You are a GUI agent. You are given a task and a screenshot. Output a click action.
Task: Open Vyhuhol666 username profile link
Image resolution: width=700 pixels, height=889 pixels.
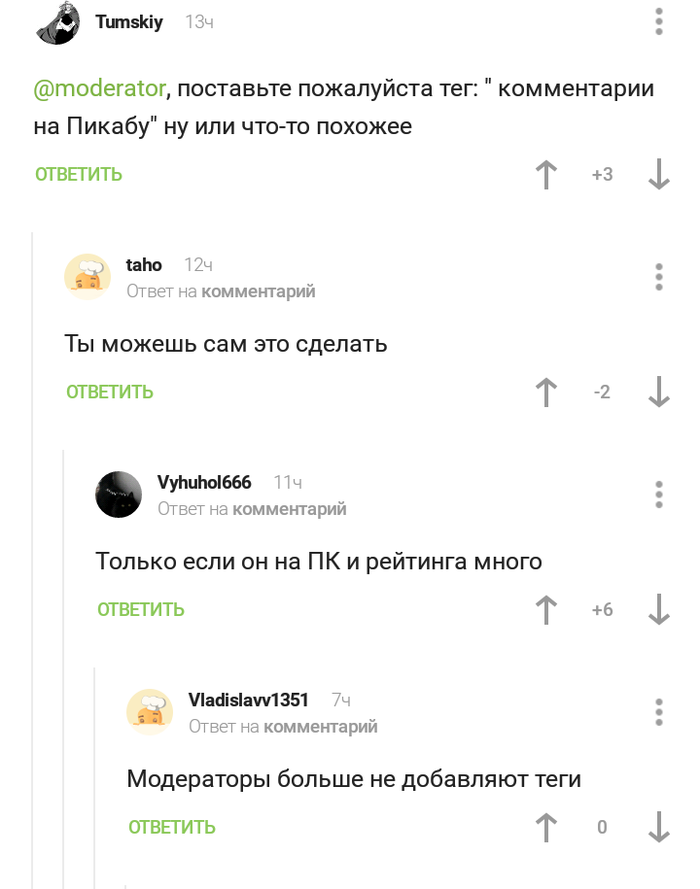204,483
